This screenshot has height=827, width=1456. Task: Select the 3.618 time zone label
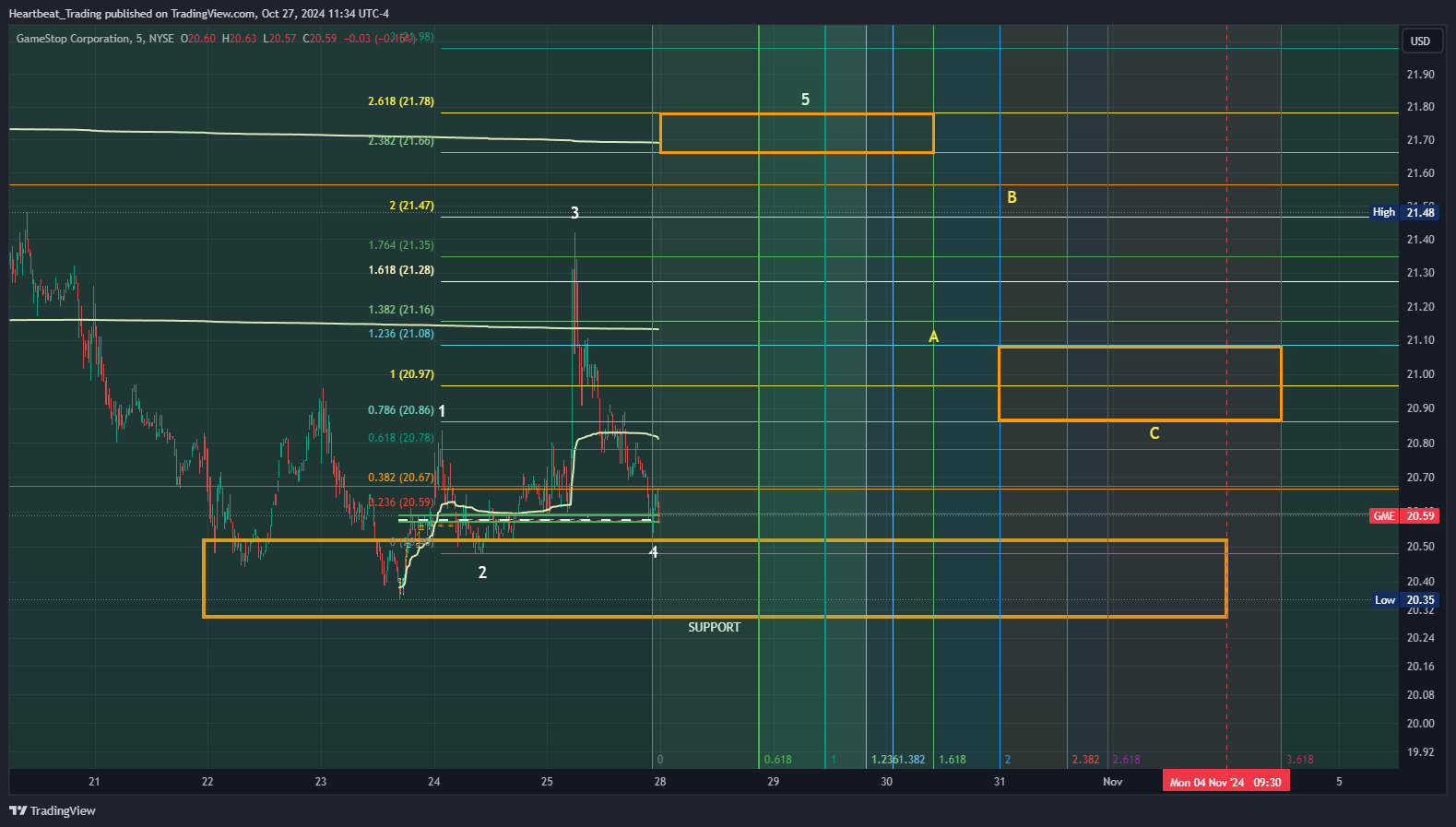tap(1299, 760)
